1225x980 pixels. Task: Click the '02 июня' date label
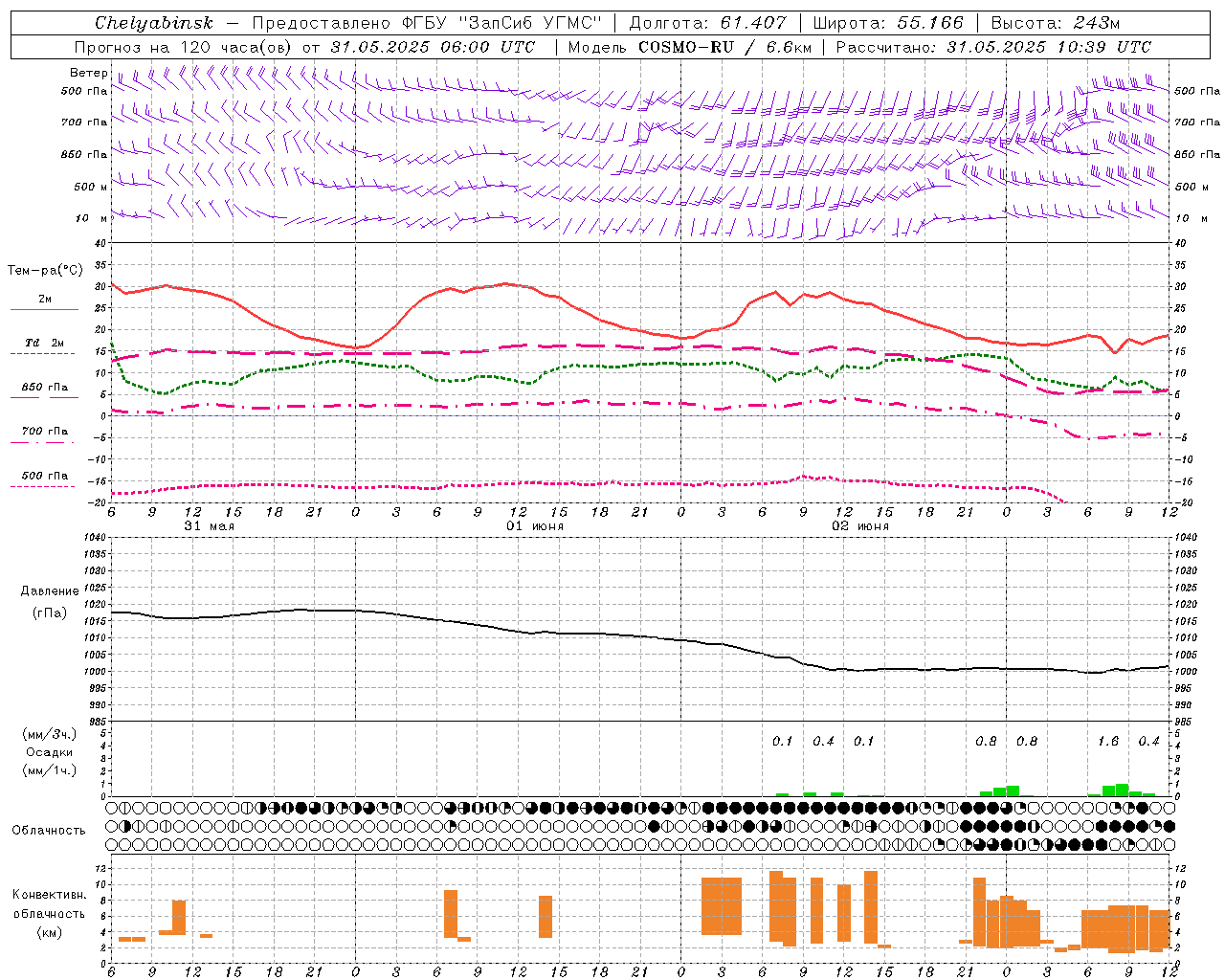tap(860, 526)
